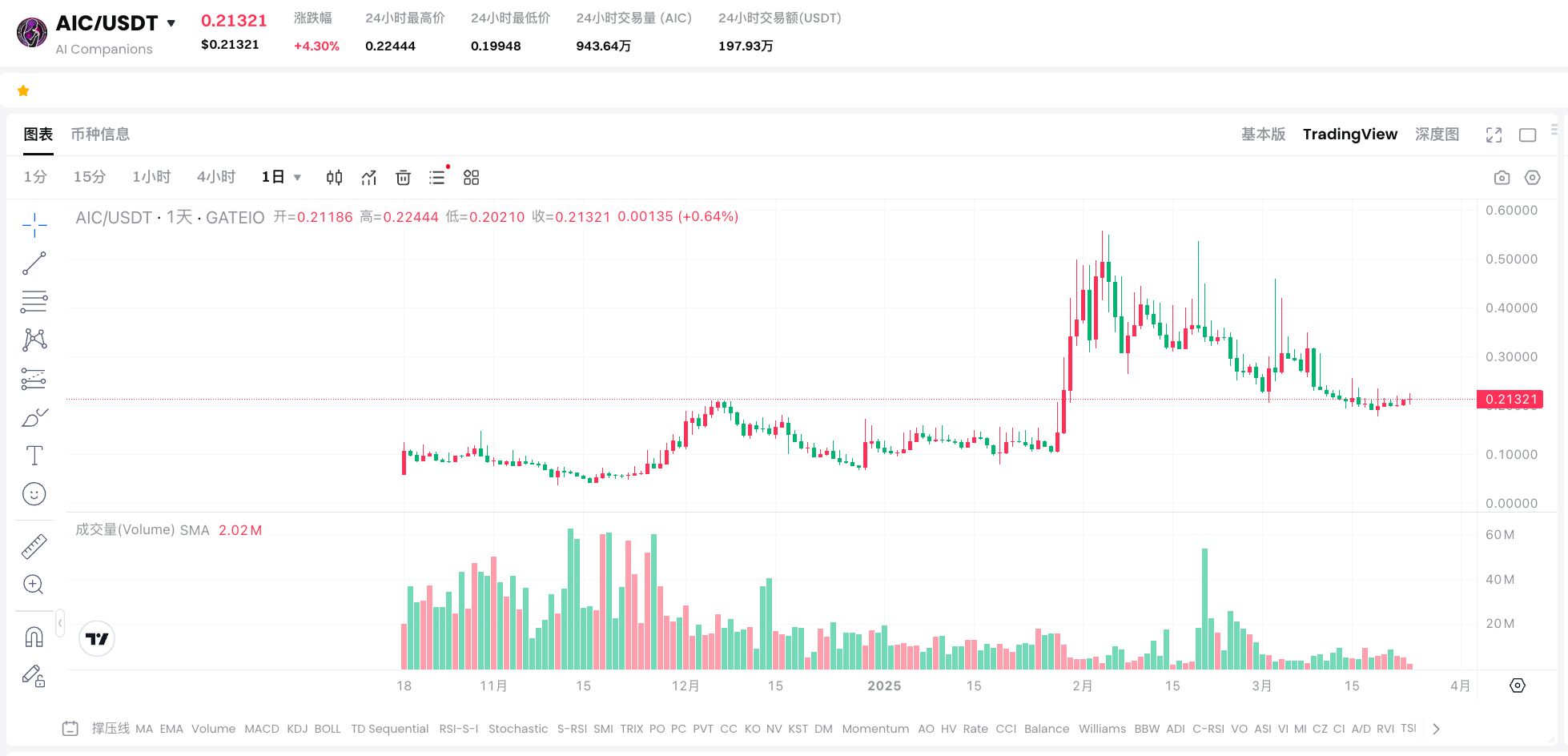Switch to the 深度图 view
The image size is (1568, 756).
[x=1437, y=135]
